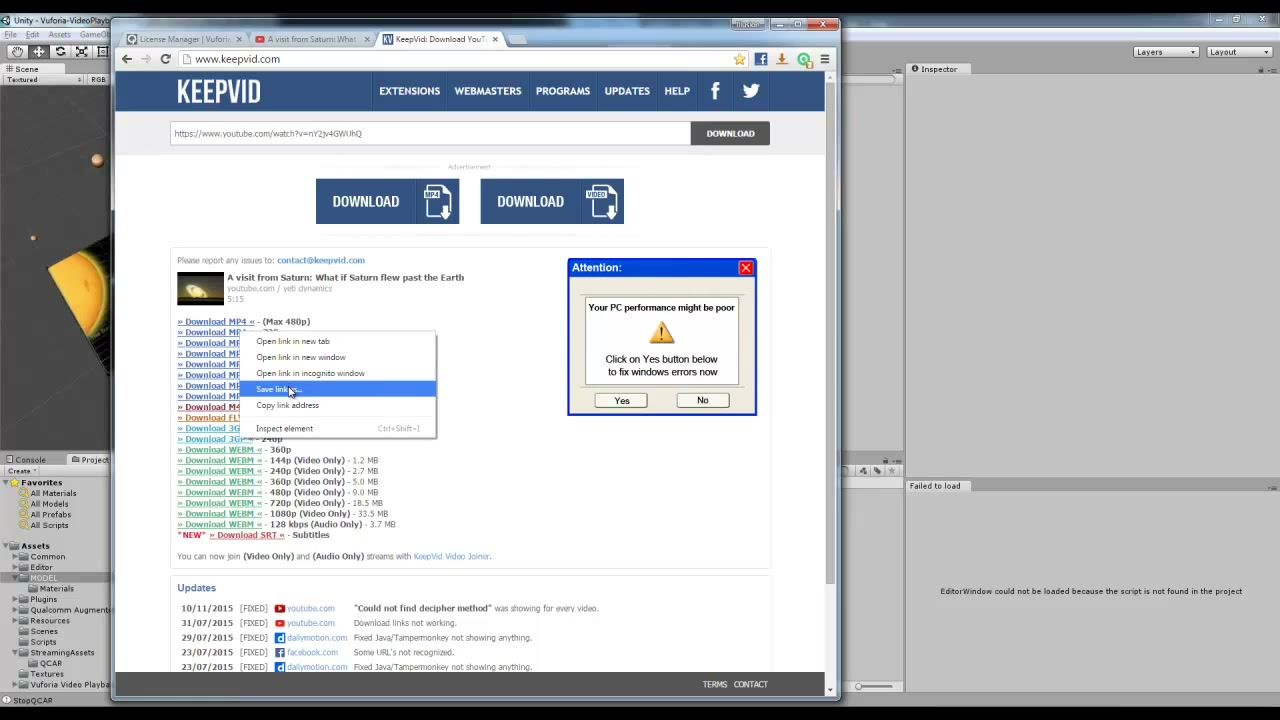Close the A visit from Saturn tab
Screen dimensions: 1280x720
(367, 39)
